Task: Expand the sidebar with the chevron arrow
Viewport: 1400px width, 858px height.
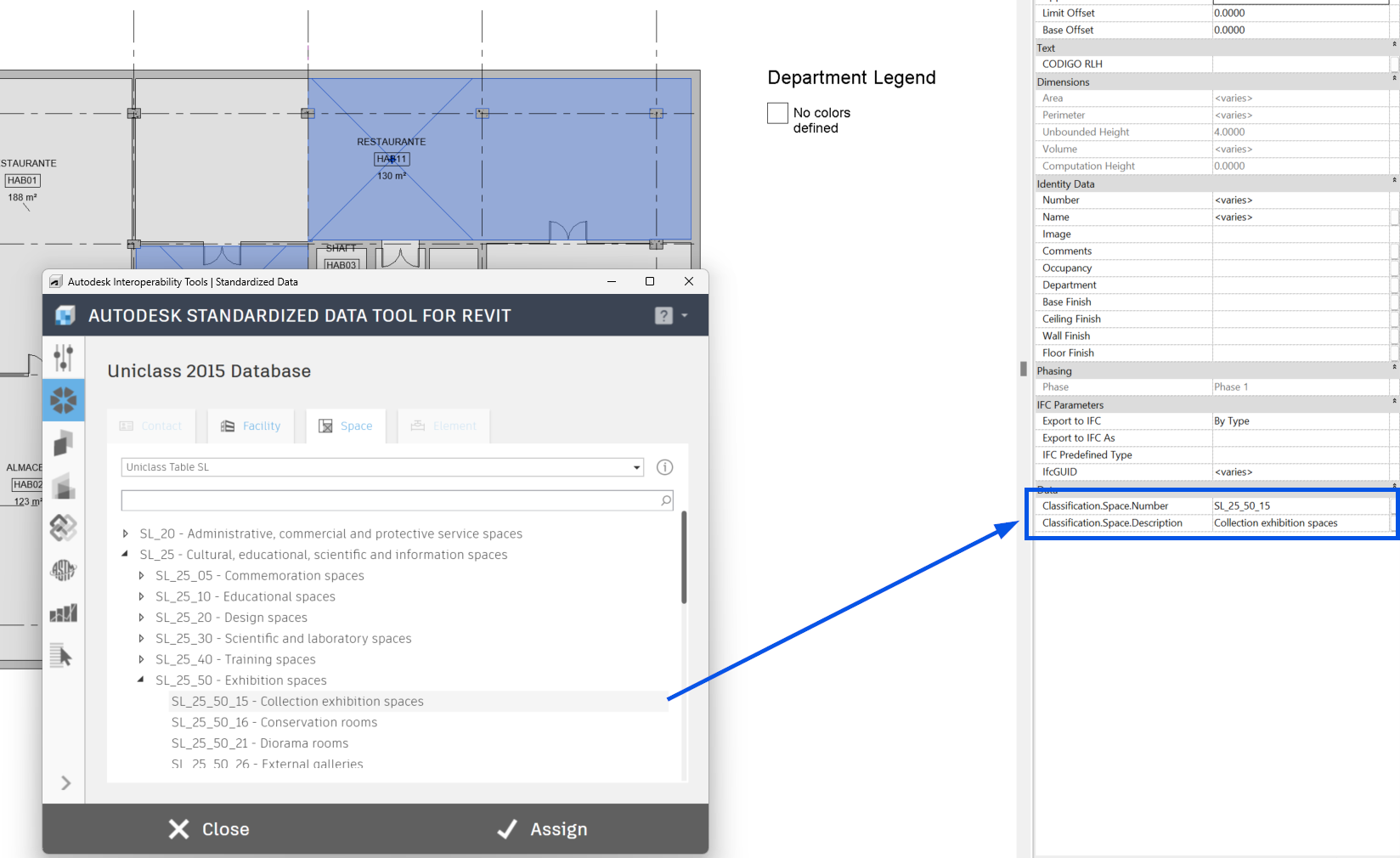Action: (x=65, y=783)
